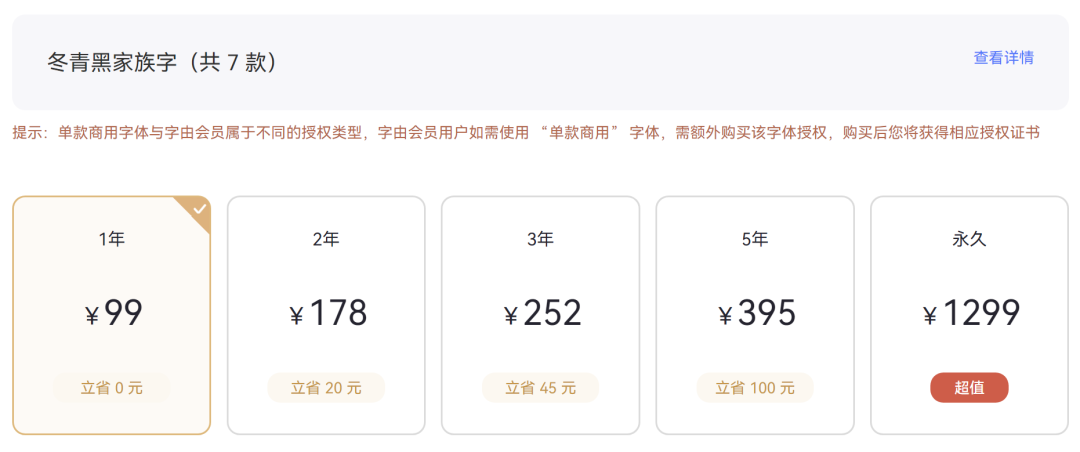Click the ¥252 price

click(x=542, y=314)
